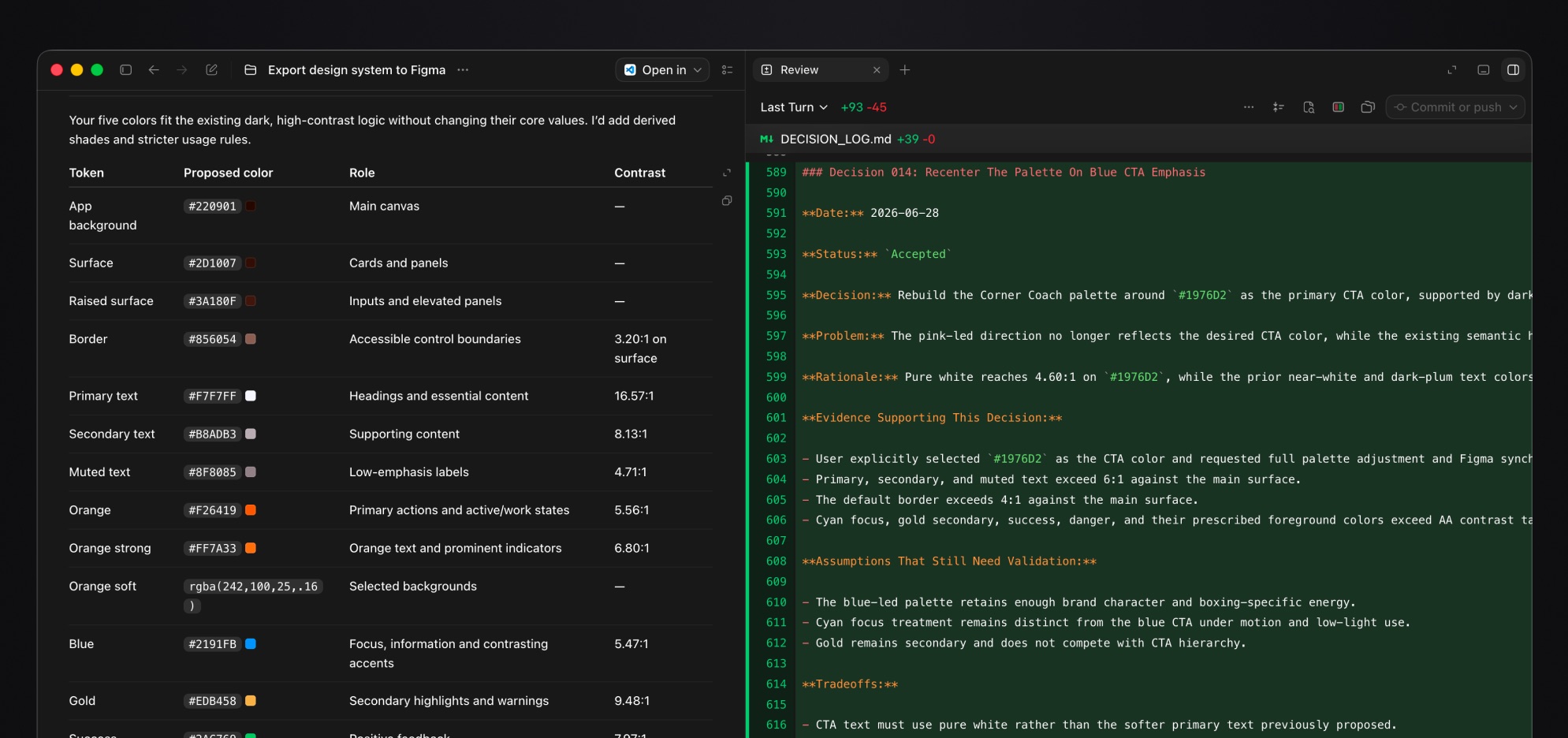Click 'Secondary highlights and warnings' role cell
This screenshot has height=738, width=1568.
449,700
